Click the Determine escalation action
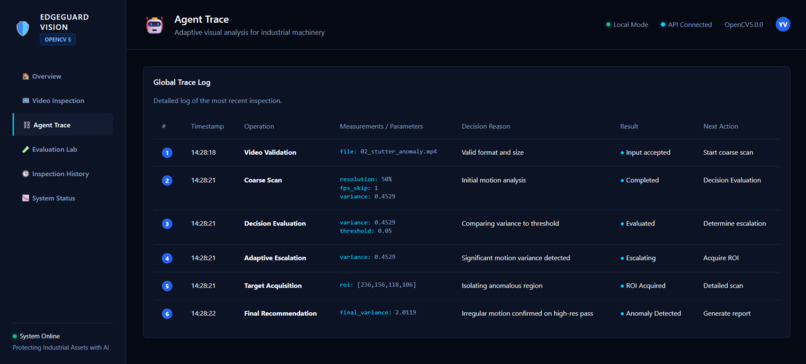806x364 pixels. [735, 224]
